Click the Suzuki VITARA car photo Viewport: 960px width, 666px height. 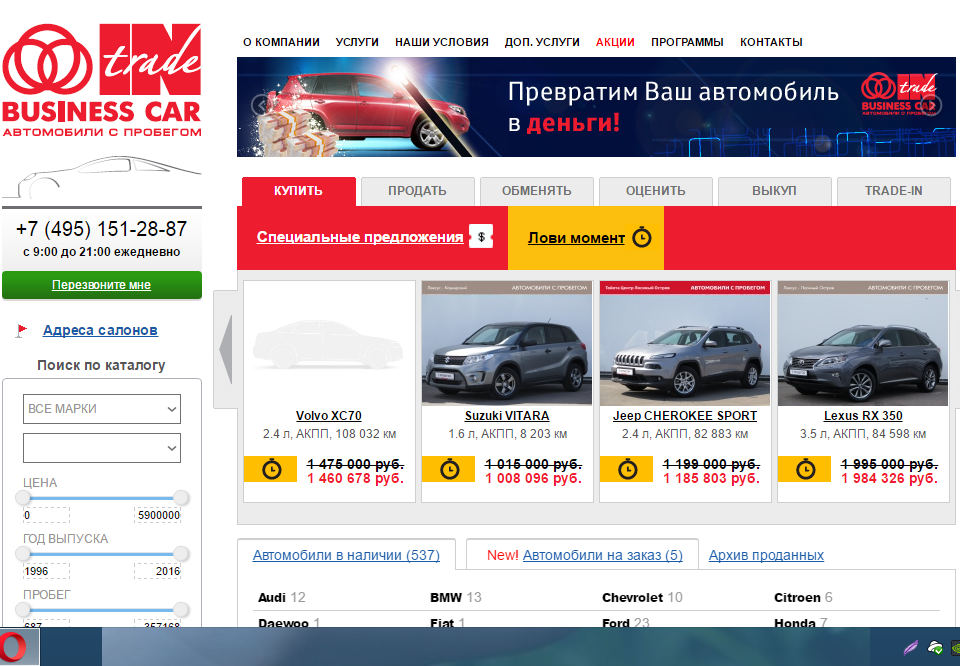point(507,343)
